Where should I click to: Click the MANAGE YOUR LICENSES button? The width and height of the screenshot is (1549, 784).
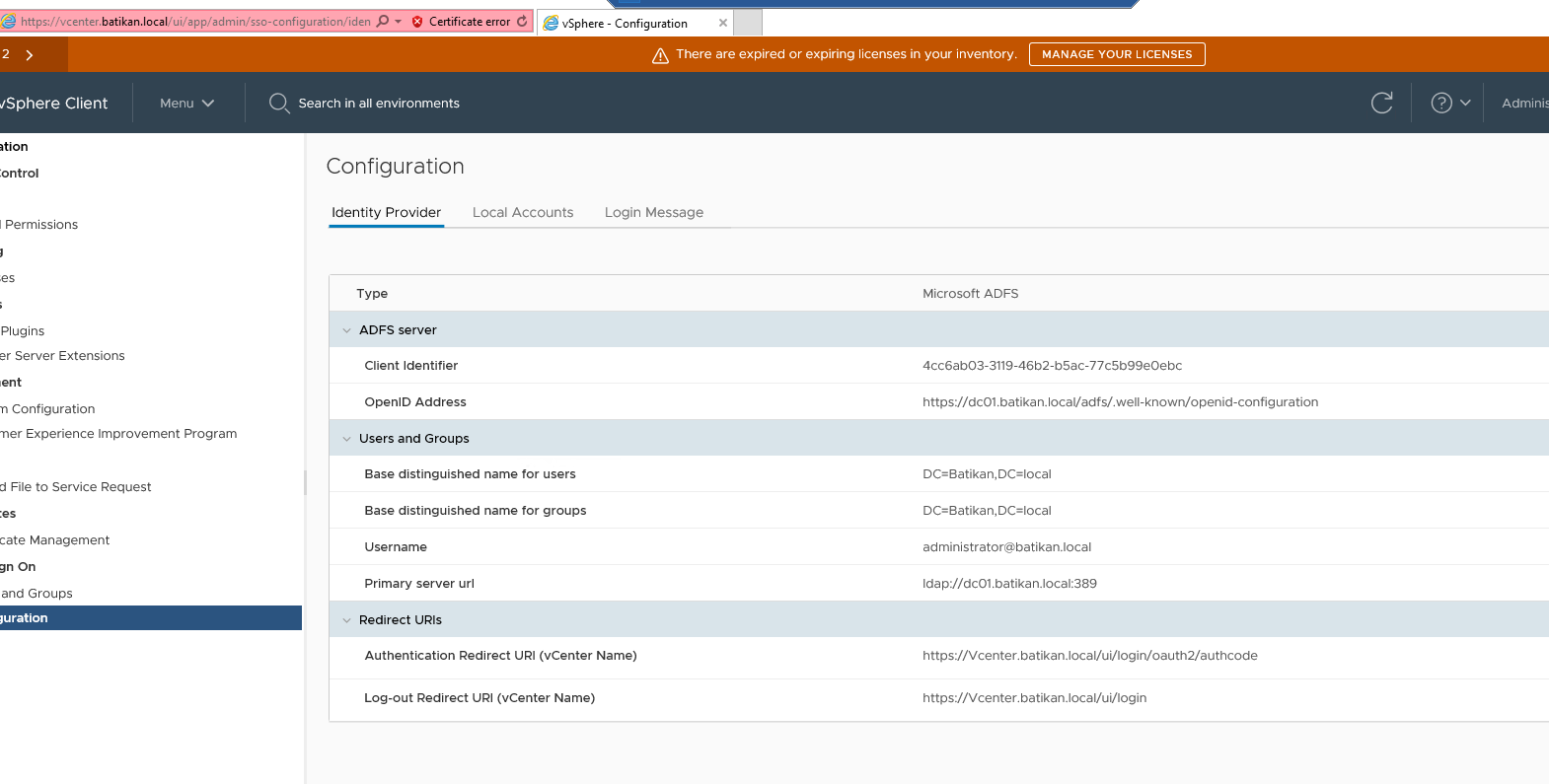pyautogui.click(x=1117, y=54)
